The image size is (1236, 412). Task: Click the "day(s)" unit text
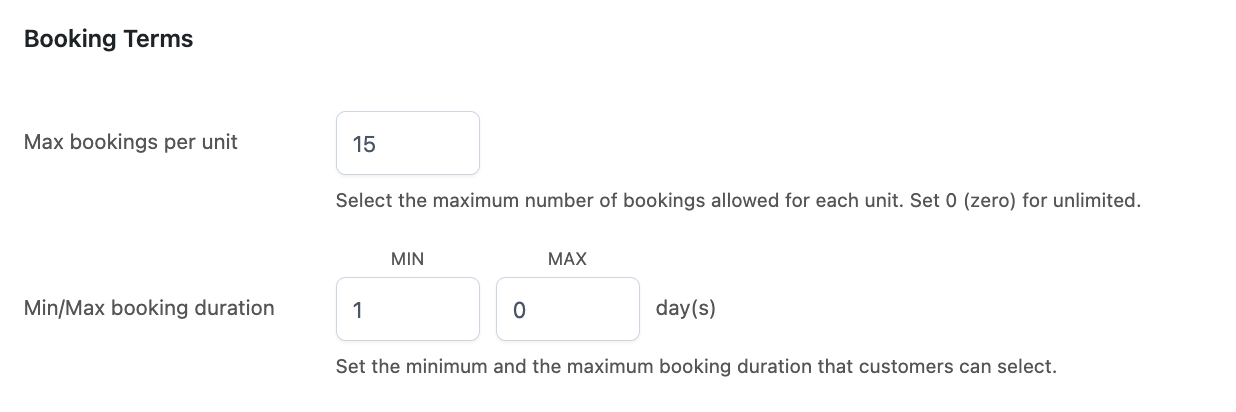pyautogui.click(x=686, y=308)
